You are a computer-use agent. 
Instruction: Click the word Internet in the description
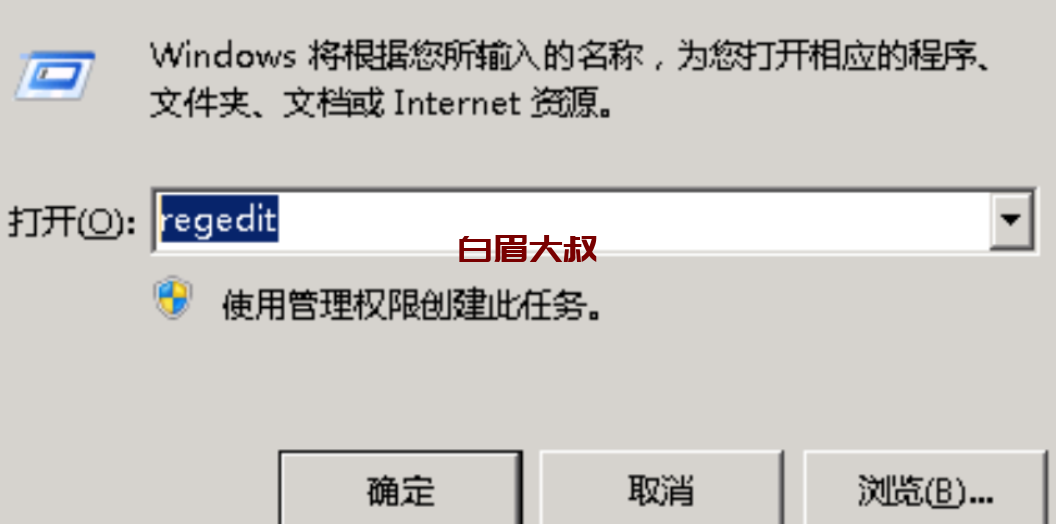[457, 104]
